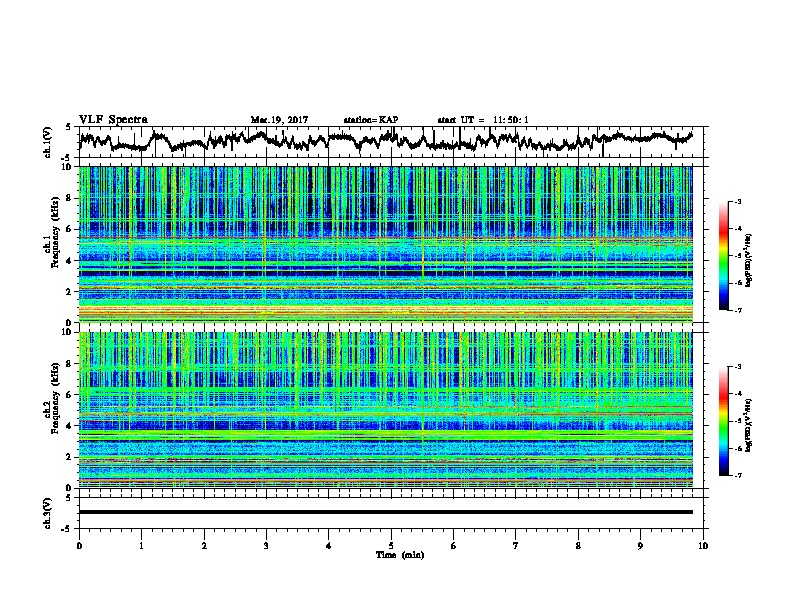Click the "-3" label on upper color bar
Image resolution: width=792 pixels, height=612 pixels.
coord(738,201)
